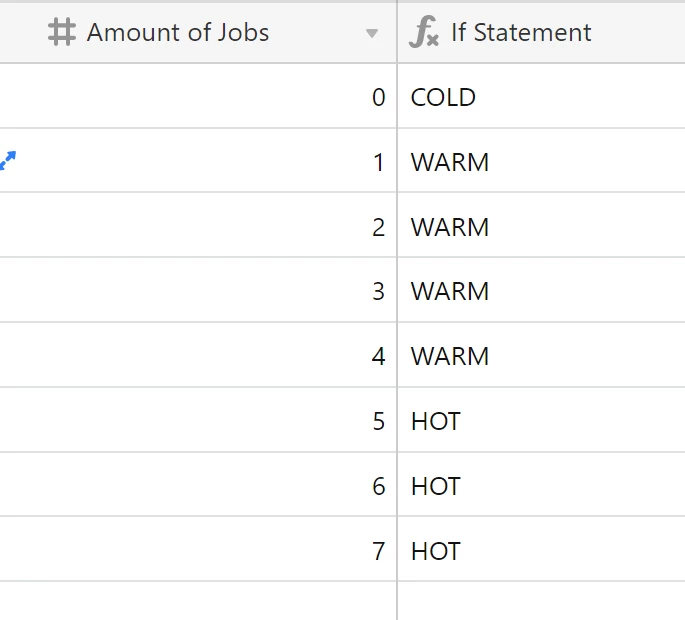Click the HOT cell beside value 5
Image resolution: width=685 pixels, height=620 pixels.
pyautogui.click(x=541, y=420)
